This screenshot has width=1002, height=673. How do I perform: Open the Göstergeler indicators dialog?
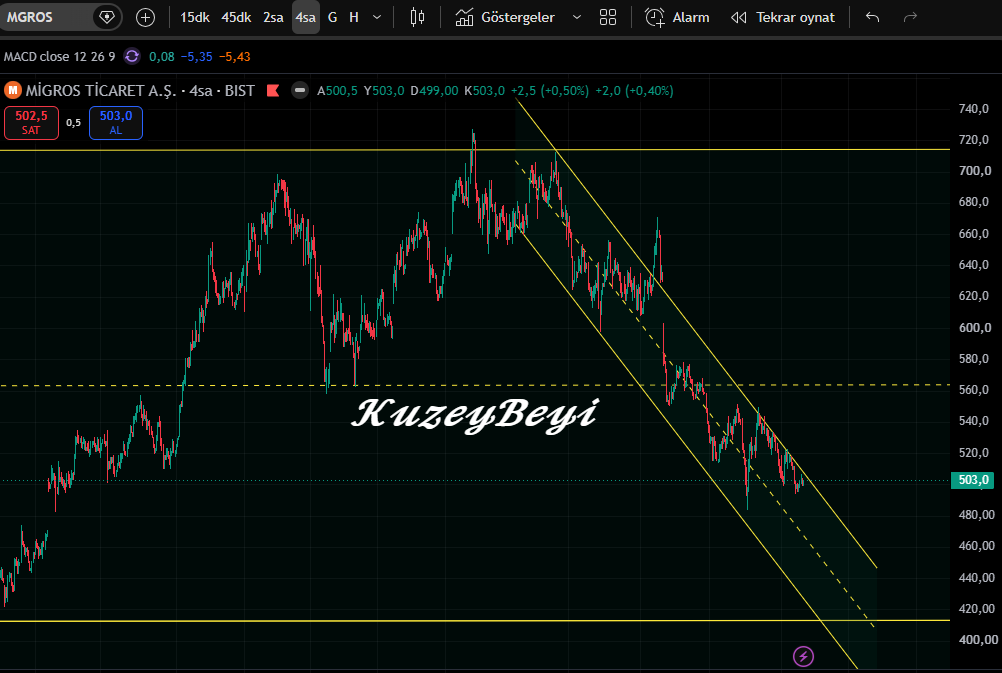pos(505,17)
